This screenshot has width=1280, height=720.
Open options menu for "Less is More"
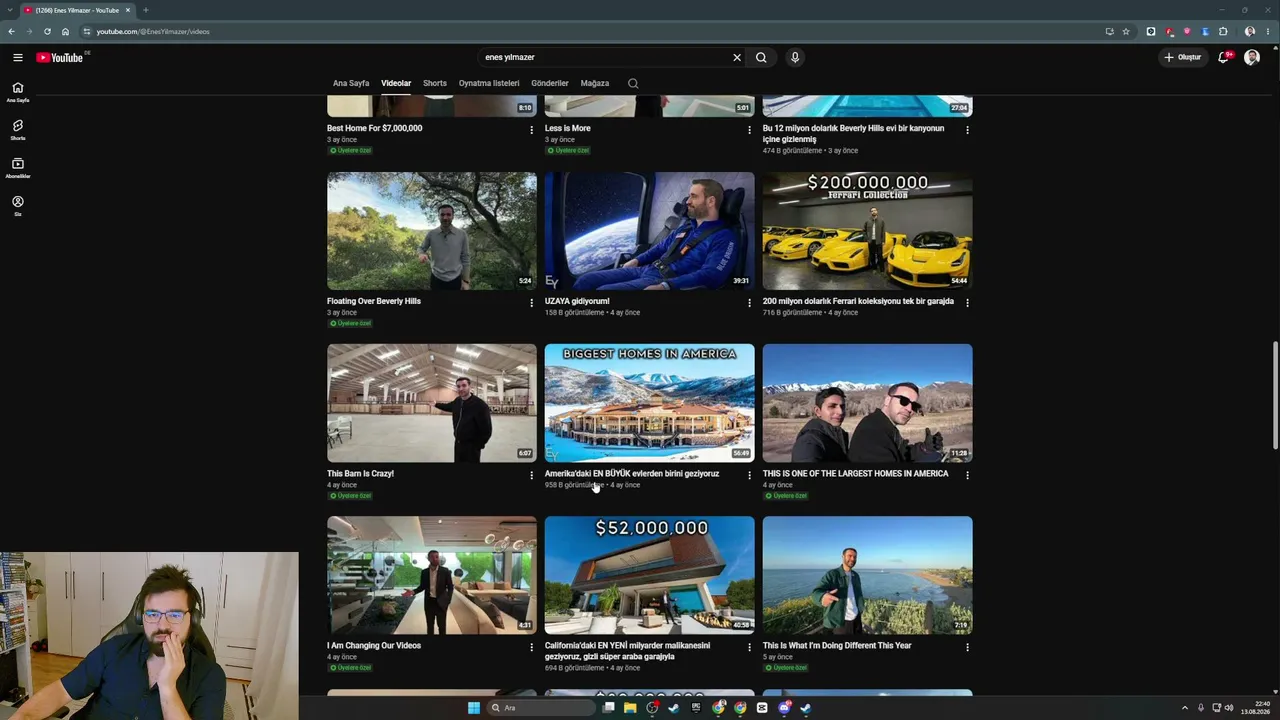(x=749, y=130)
